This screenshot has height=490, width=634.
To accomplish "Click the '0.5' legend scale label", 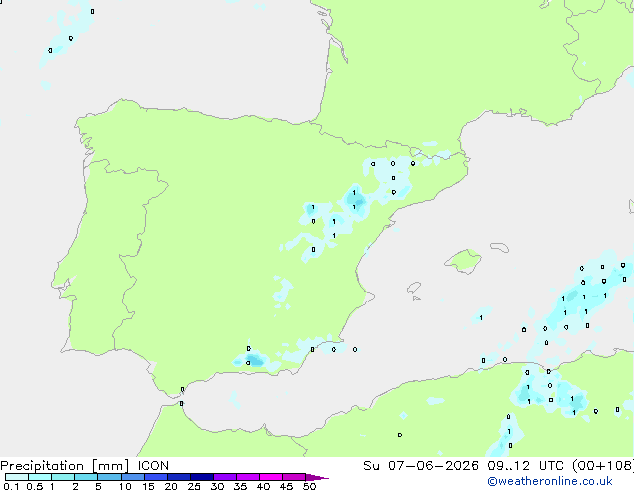I will point(35,486).
